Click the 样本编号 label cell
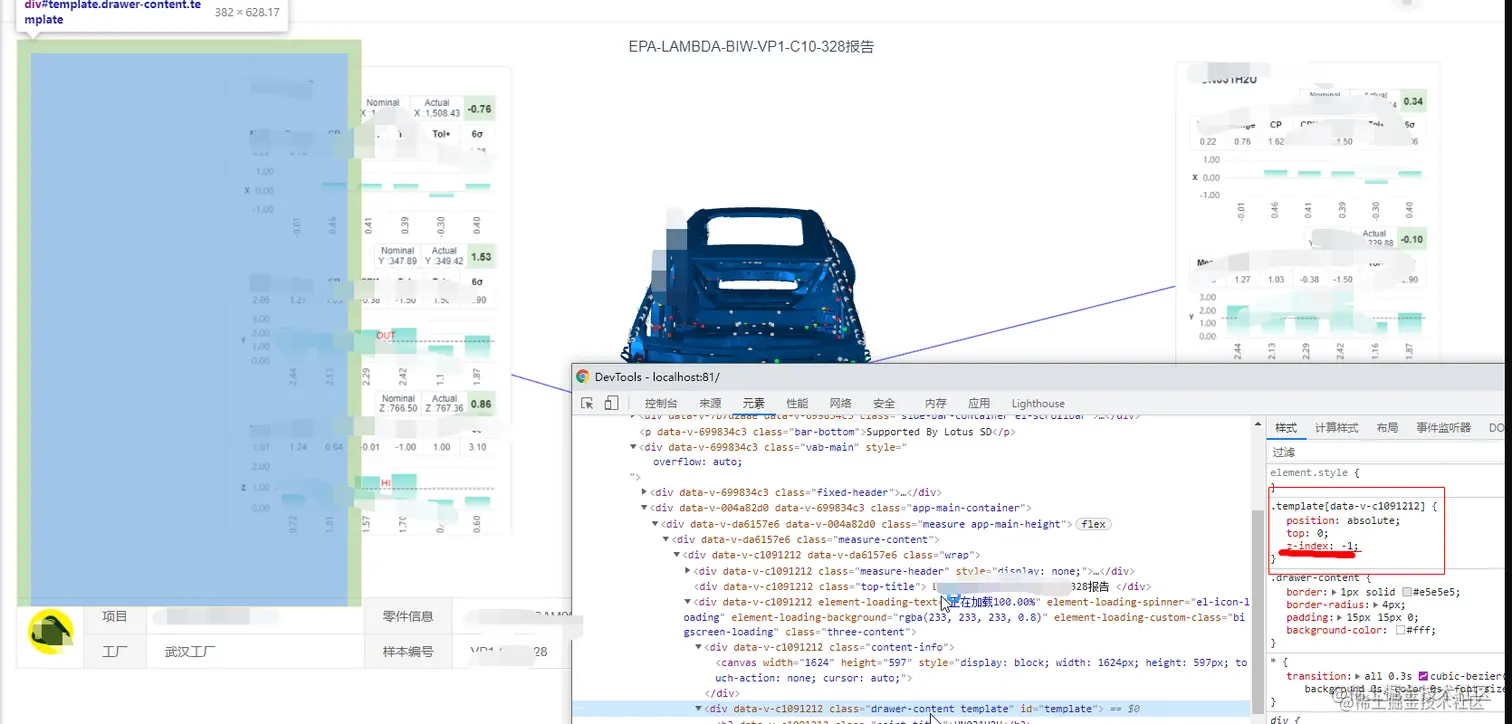This screenshot has width=1512, height=724. 408,651
